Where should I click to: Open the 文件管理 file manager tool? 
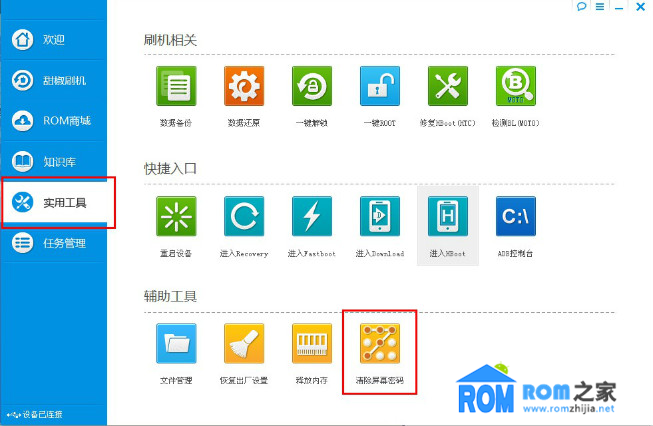pos(176,344)
